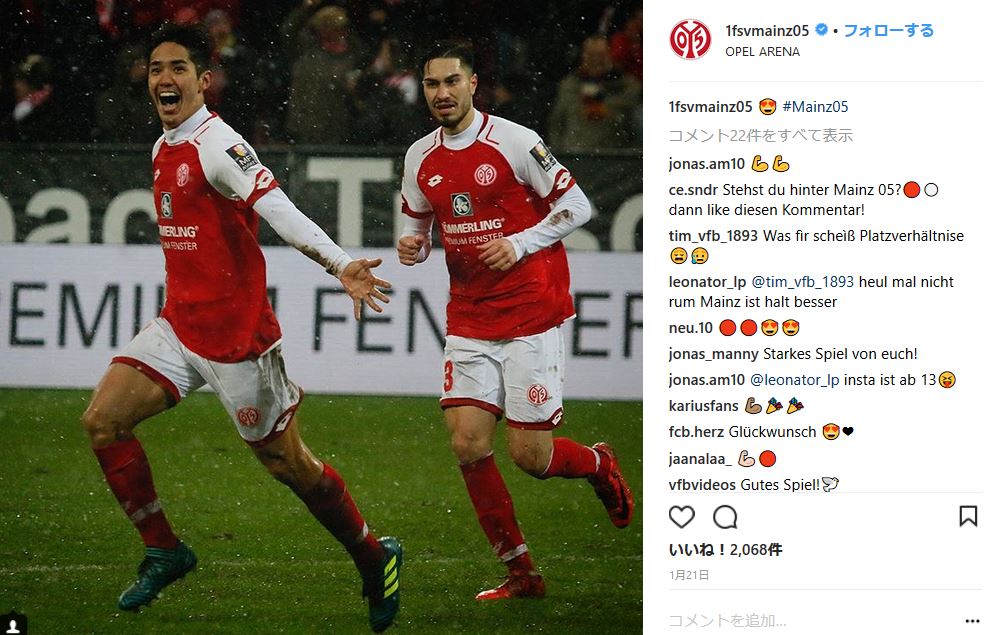984x635 pixels.
Task: Follow the account with フォローする
Action: 888,30
